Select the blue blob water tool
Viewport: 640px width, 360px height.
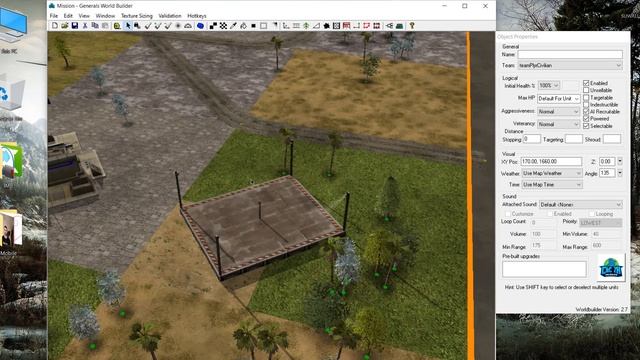(x=200, y=26)
